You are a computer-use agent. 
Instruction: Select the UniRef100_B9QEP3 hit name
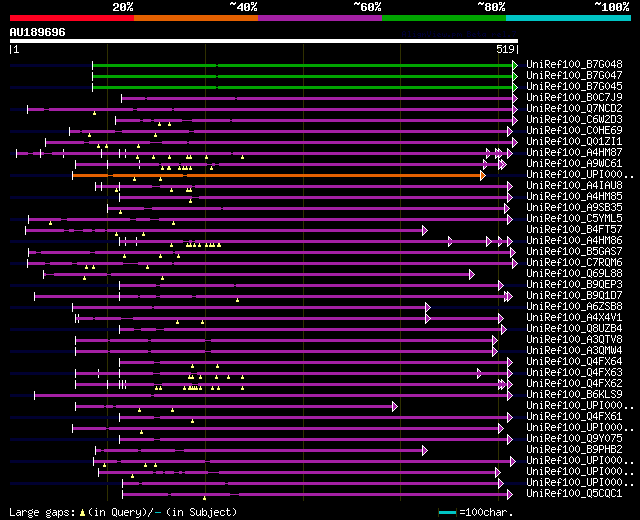(x=574, y=285)
